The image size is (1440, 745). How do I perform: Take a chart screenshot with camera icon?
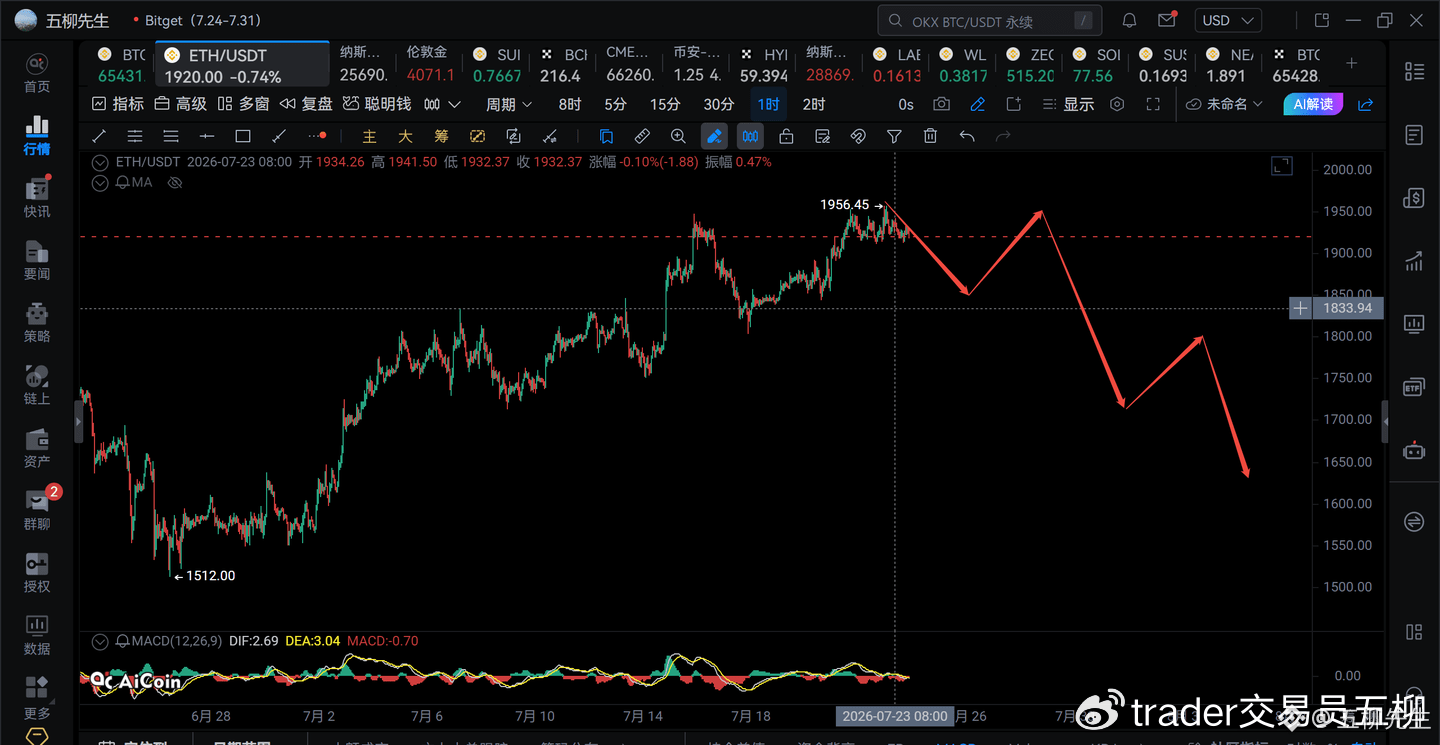coord(941,104)
